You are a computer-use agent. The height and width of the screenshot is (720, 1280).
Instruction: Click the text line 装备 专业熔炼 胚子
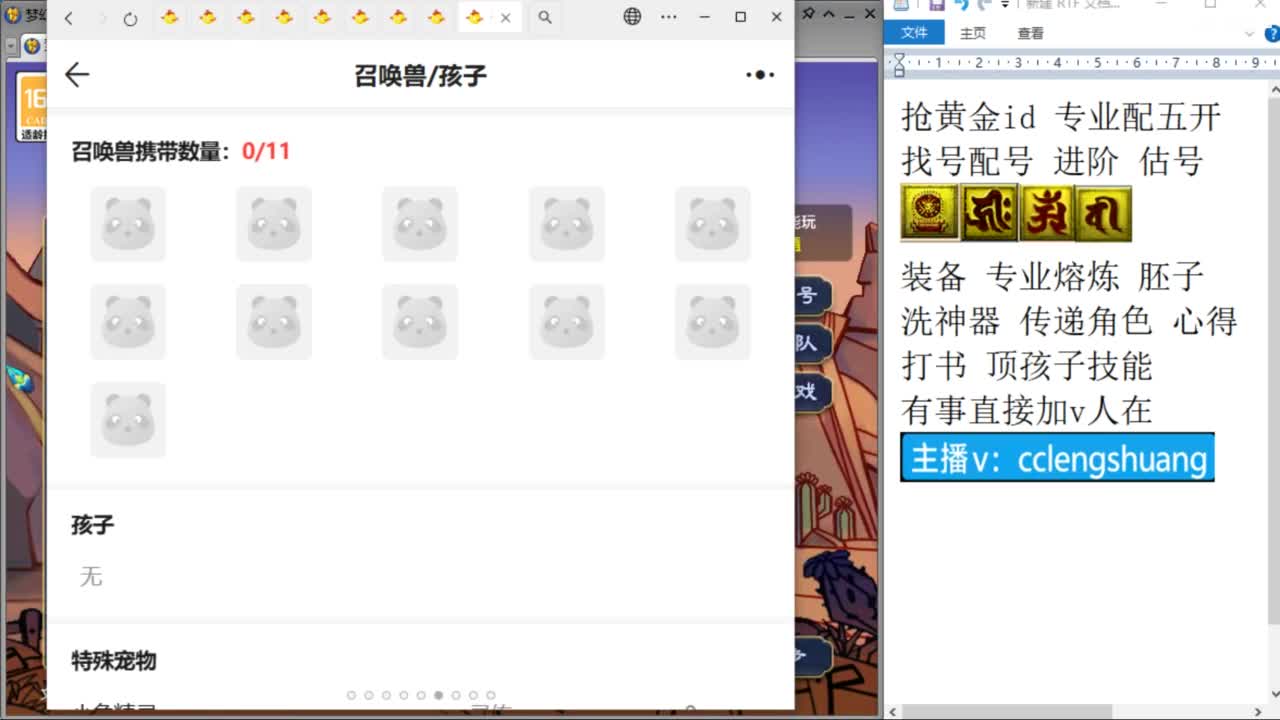1053,276
